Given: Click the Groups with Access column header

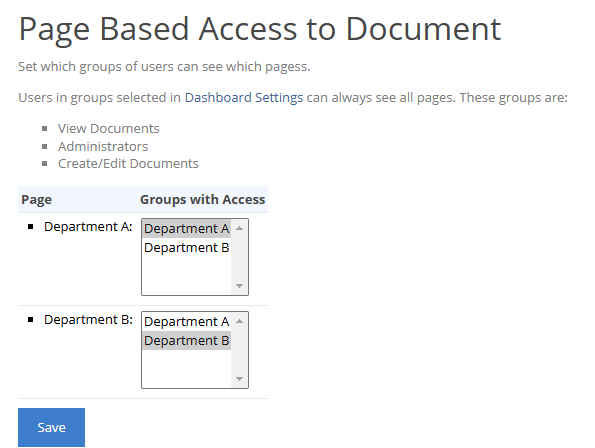Looking at the screenshot, I should (x=202, y=200).
